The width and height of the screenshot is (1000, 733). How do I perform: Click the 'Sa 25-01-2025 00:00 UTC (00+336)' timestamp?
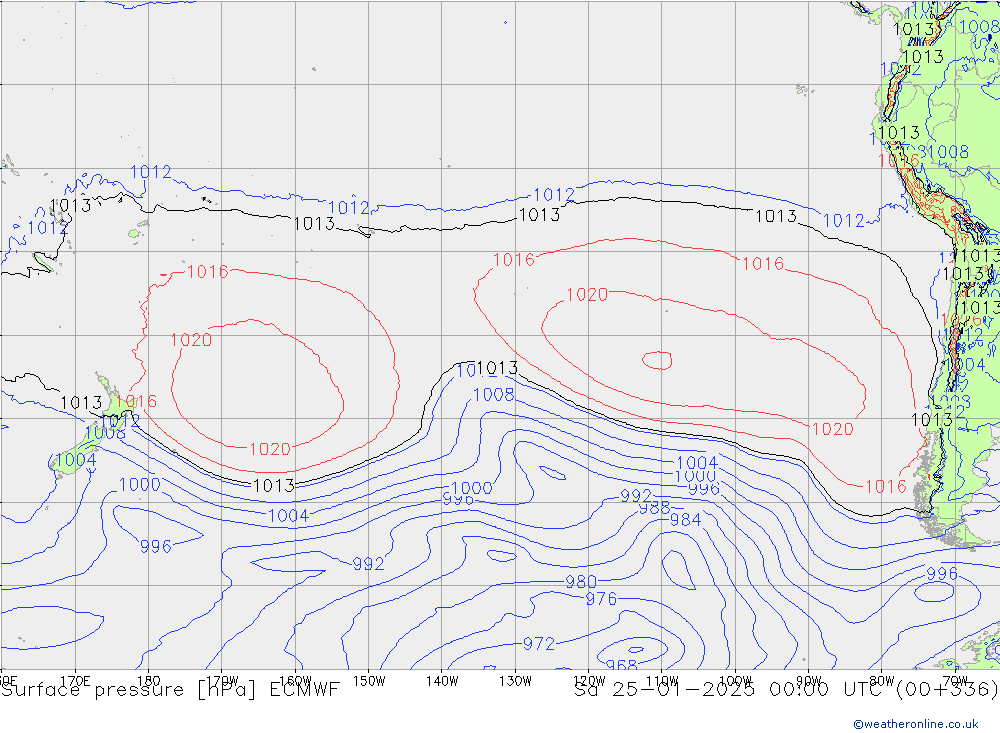(786, 690)
